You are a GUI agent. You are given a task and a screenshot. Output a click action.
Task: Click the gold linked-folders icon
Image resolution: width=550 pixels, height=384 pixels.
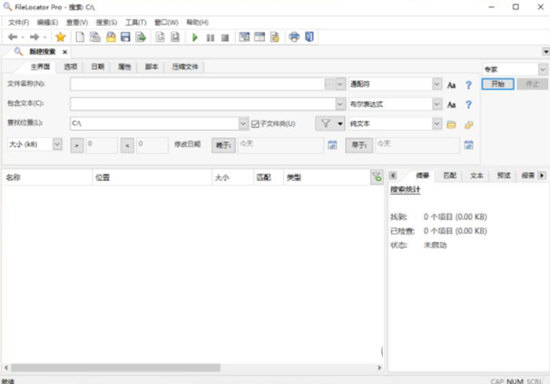469,124
